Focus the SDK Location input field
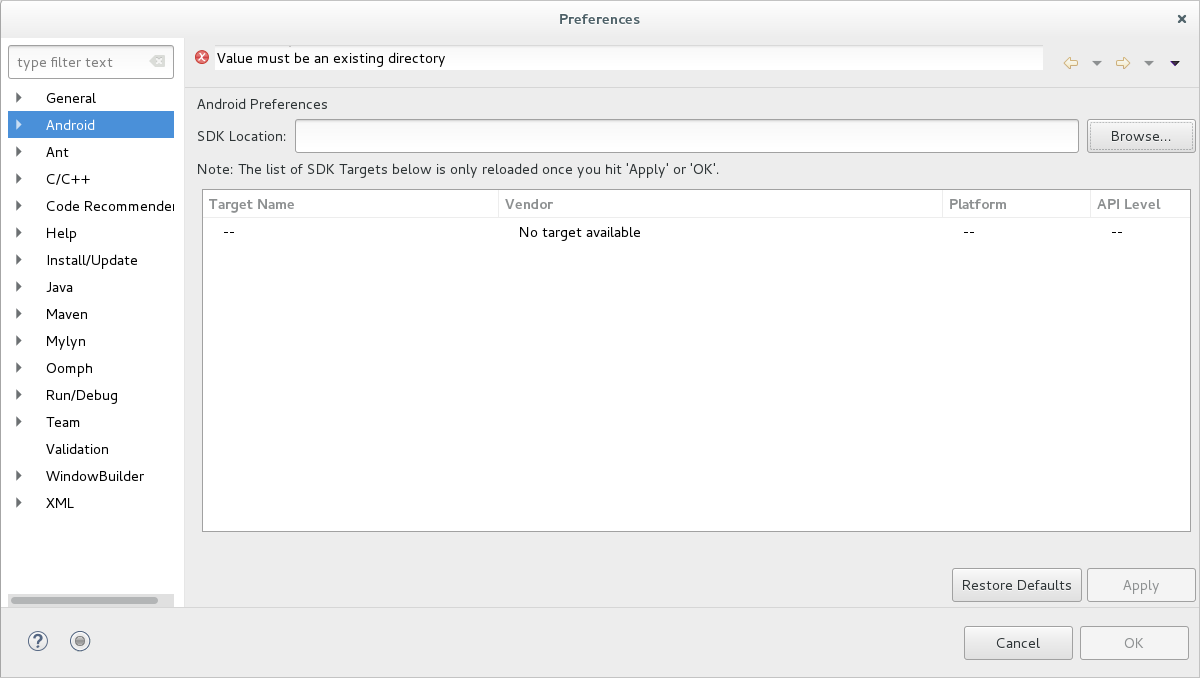Viewport: 1200px width, 678px height. tap(687, 136)
